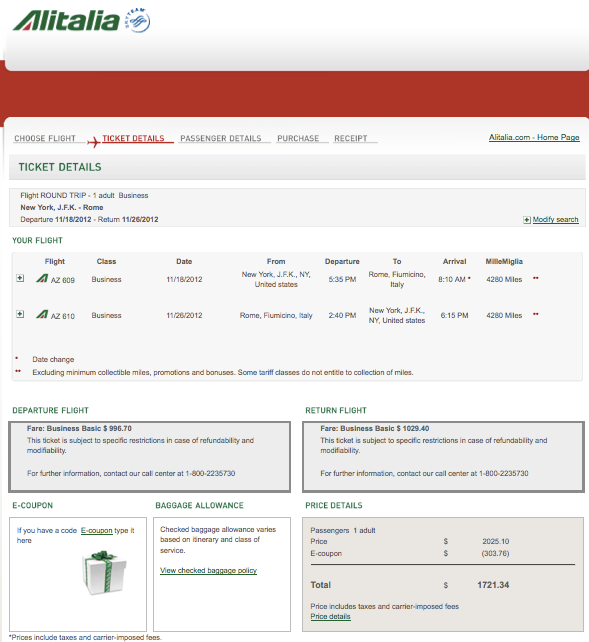Image resolution: width=589 pixels, height=642 pixels.
Task: Click the Alitalia logo
Action: click(66, 21)
